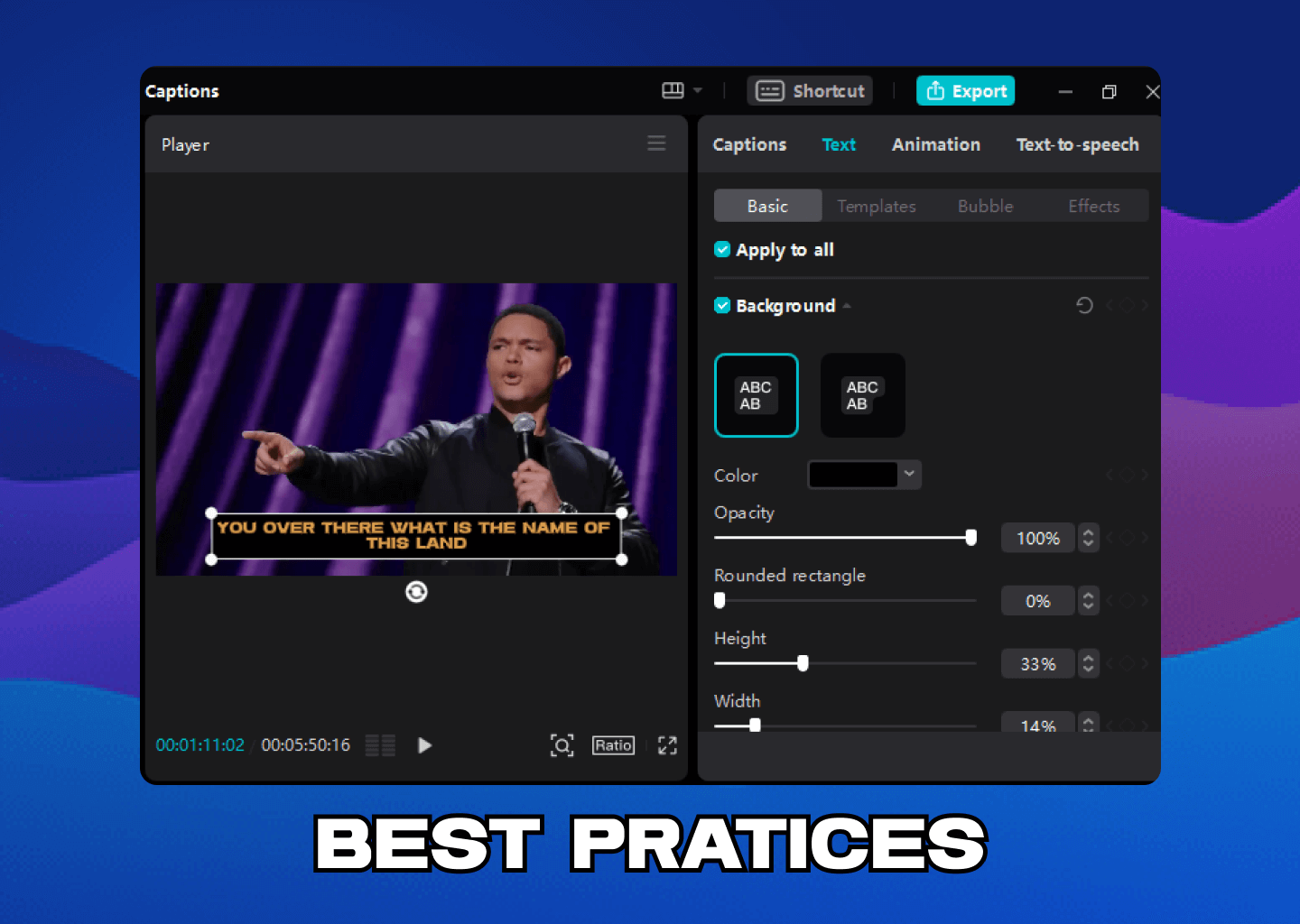1300x924 pixels.
Task: Minimize the Captions window
Action: tap(1065, 91)
